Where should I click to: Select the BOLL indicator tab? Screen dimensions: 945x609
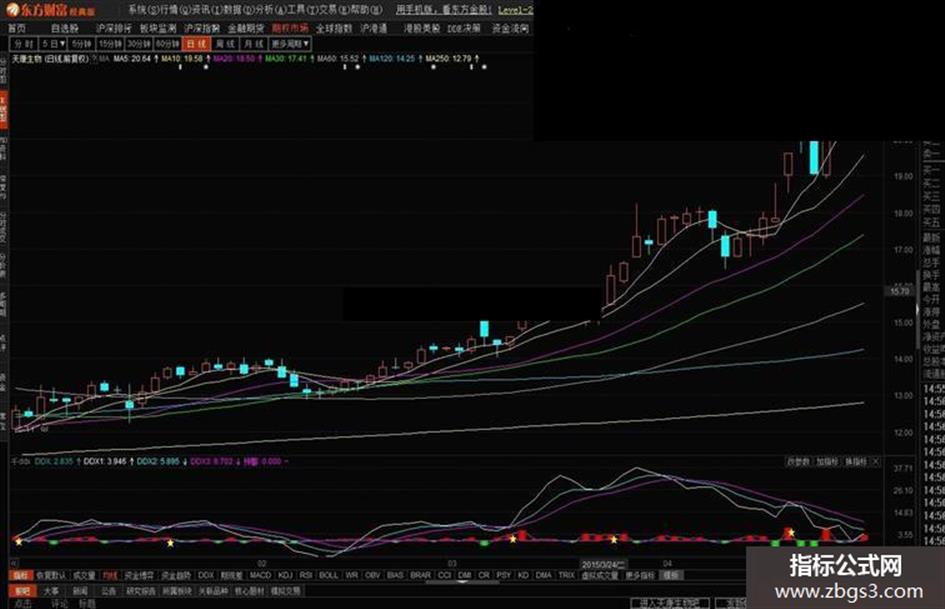tap(328, 576)
